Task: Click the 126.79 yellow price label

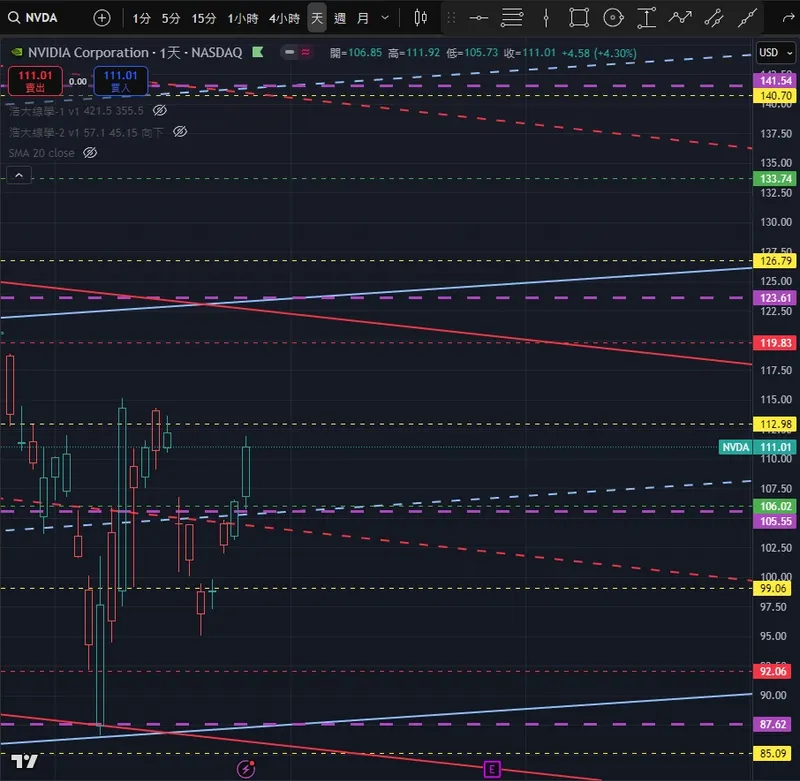Action: 775,261
